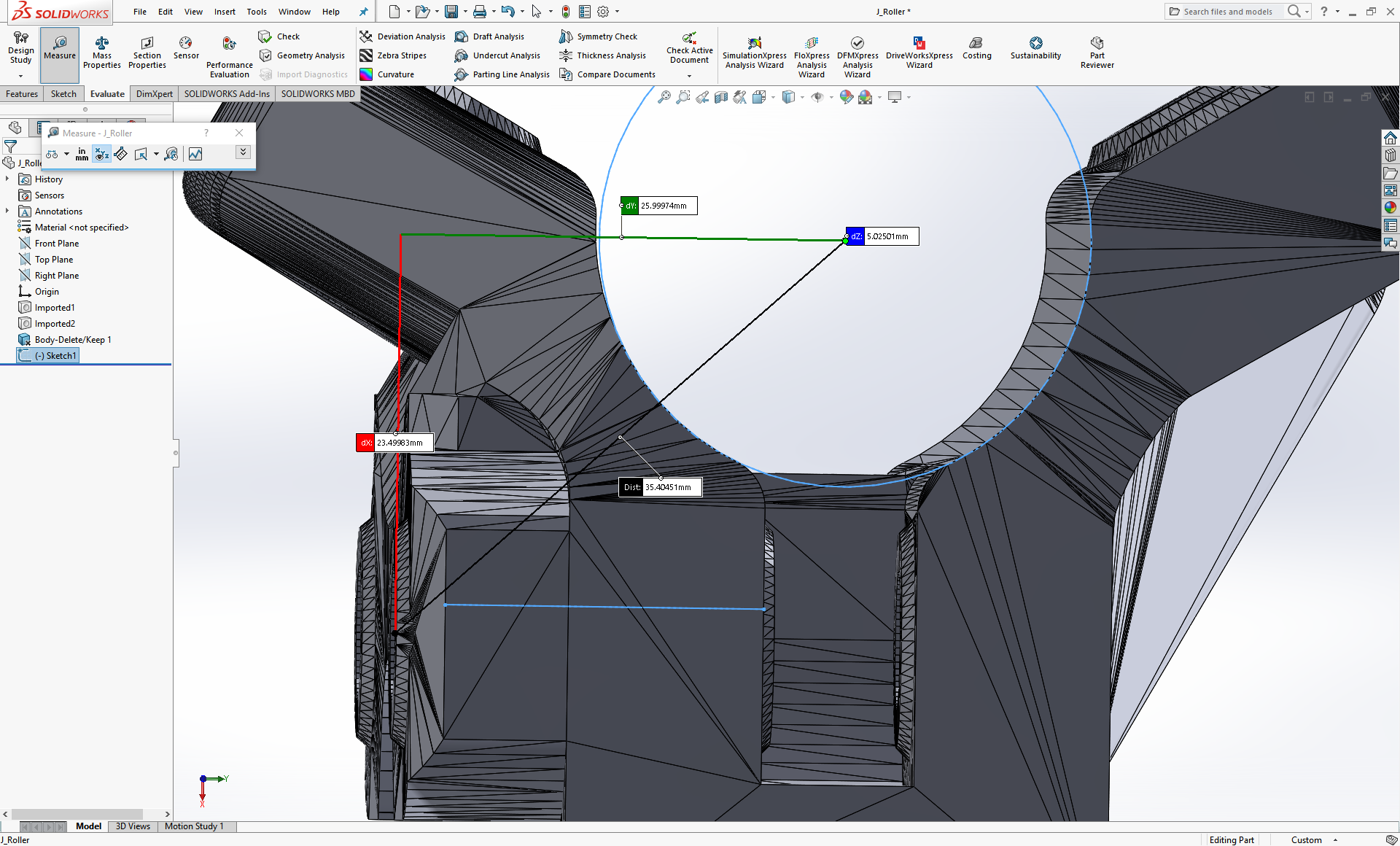The image size is (1400, 846).
Task: Open the Motion Study 1 tab
Action: [194, 826]
